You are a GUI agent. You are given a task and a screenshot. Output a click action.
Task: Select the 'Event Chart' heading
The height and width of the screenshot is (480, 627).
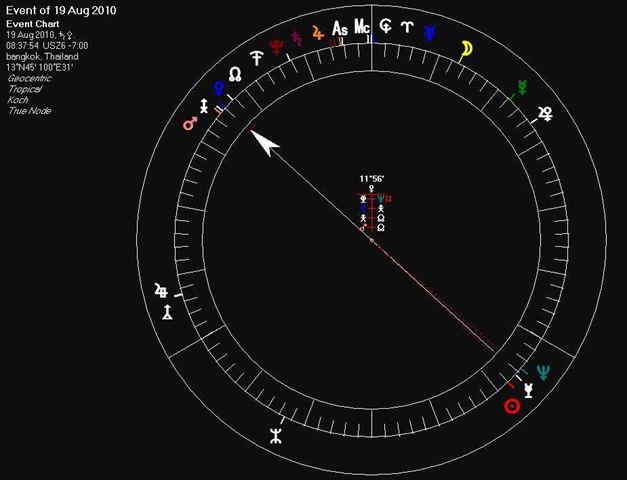pyautogui.click(x=33, y=24)
